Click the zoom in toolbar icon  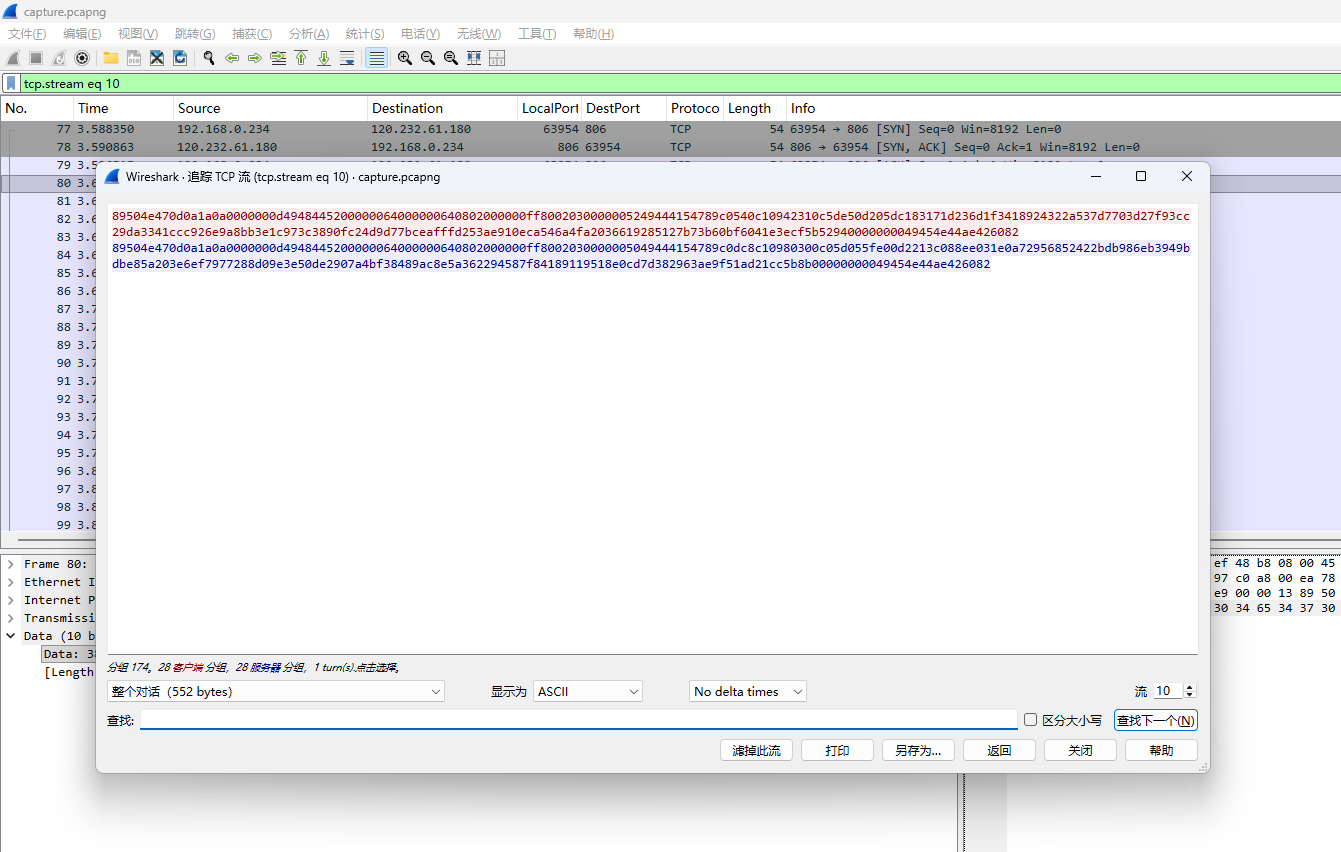[x=405, y=58]
